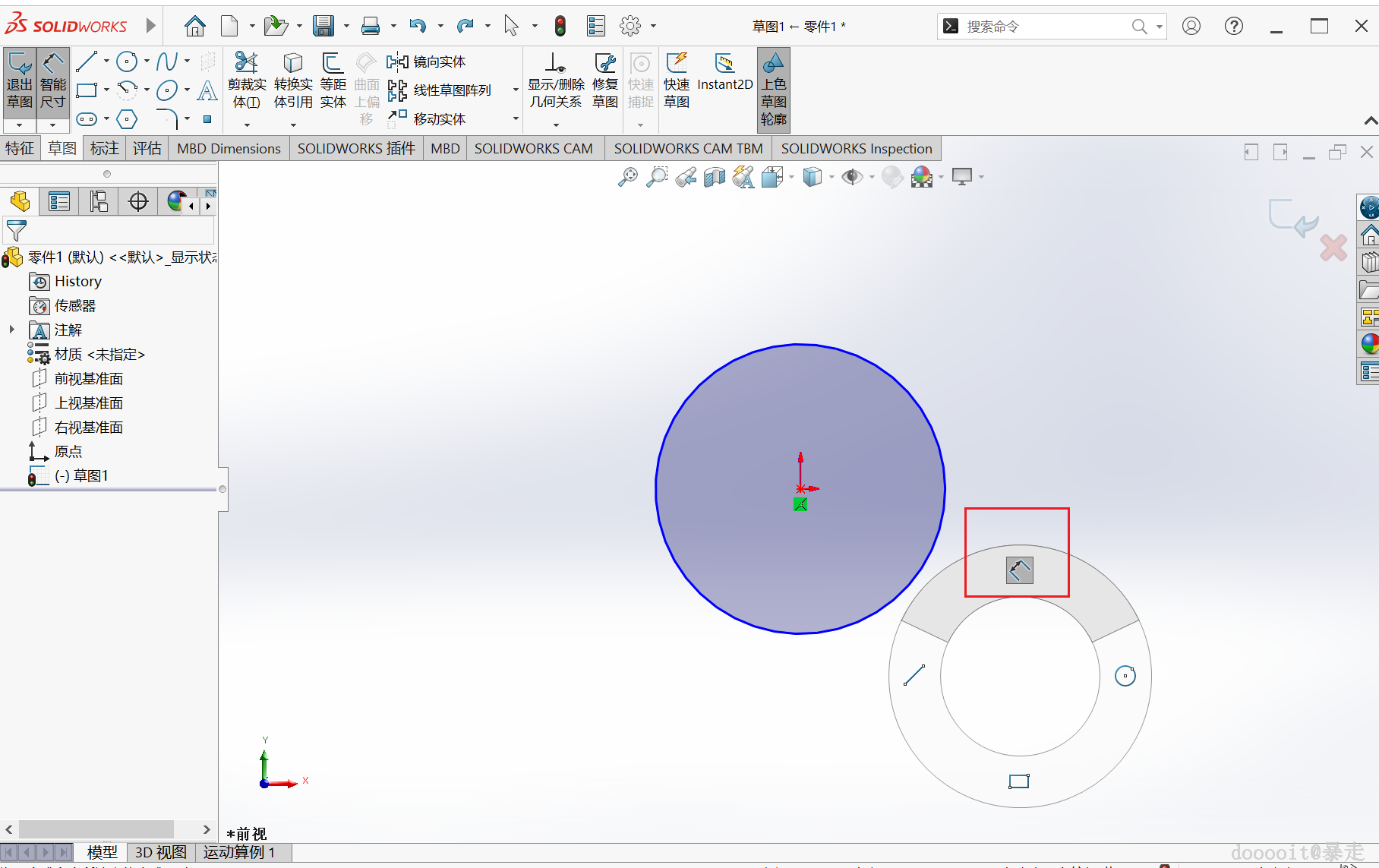Viewport: 1379px width, 868px height.
Task: Open the appearance color wheel in right task pane
Action: [x=1369, y=344]
